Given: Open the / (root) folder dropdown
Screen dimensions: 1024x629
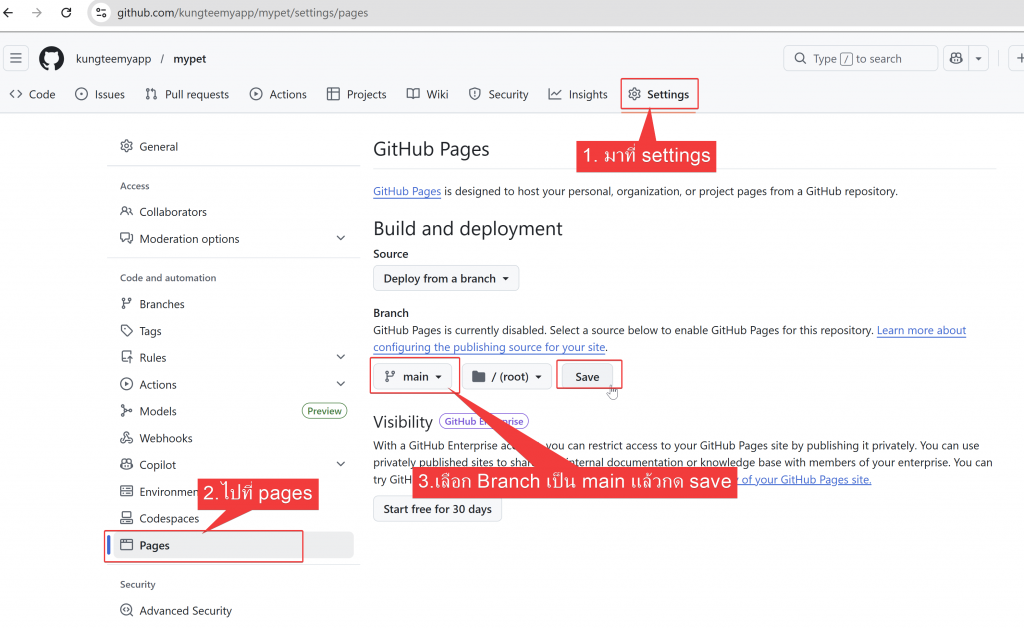Looking at the screenshot, I should tap(507, 377).
